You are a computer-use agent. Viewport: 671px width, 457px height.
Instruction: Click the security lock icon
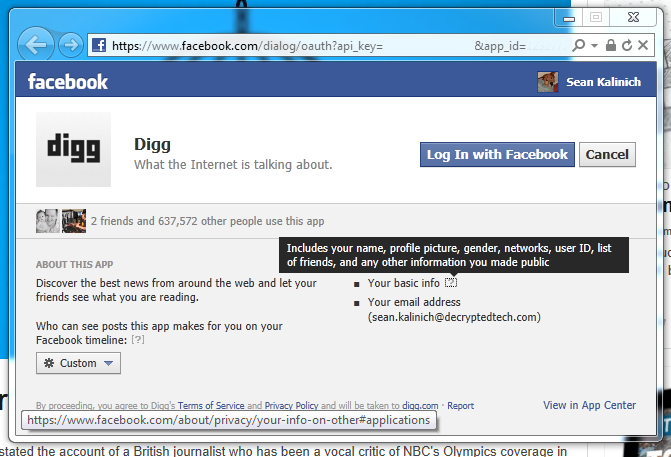611,45
